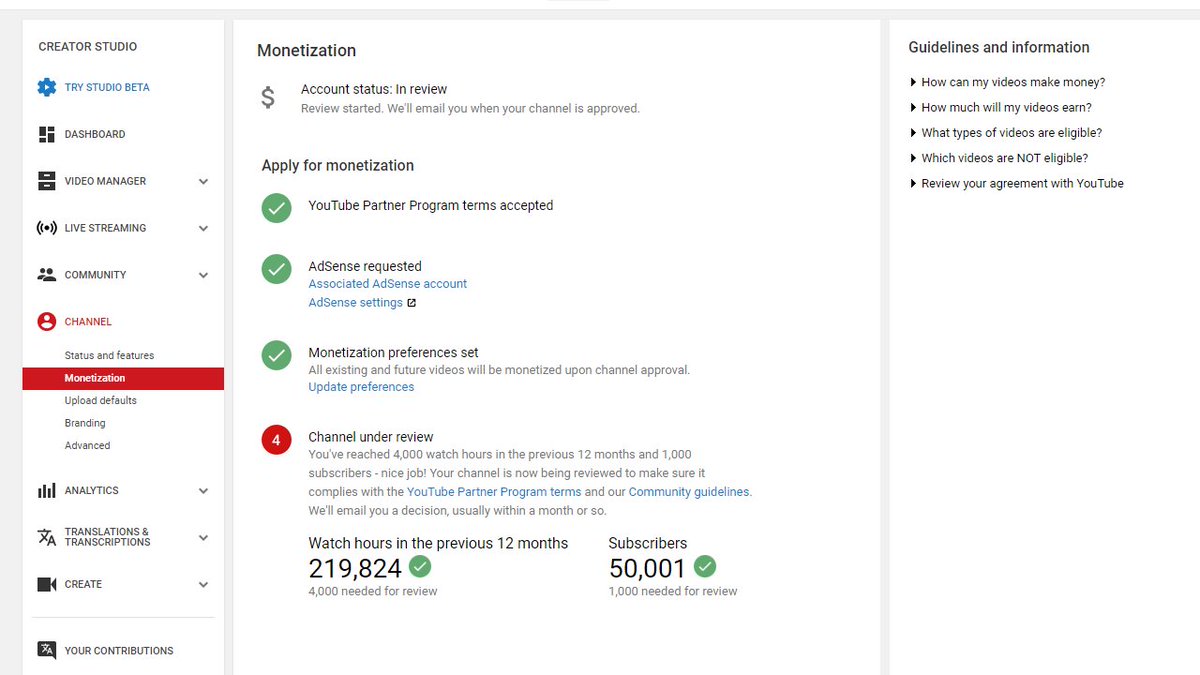Click green checkmark beside Partner Program terms accepted

(277, 208)
